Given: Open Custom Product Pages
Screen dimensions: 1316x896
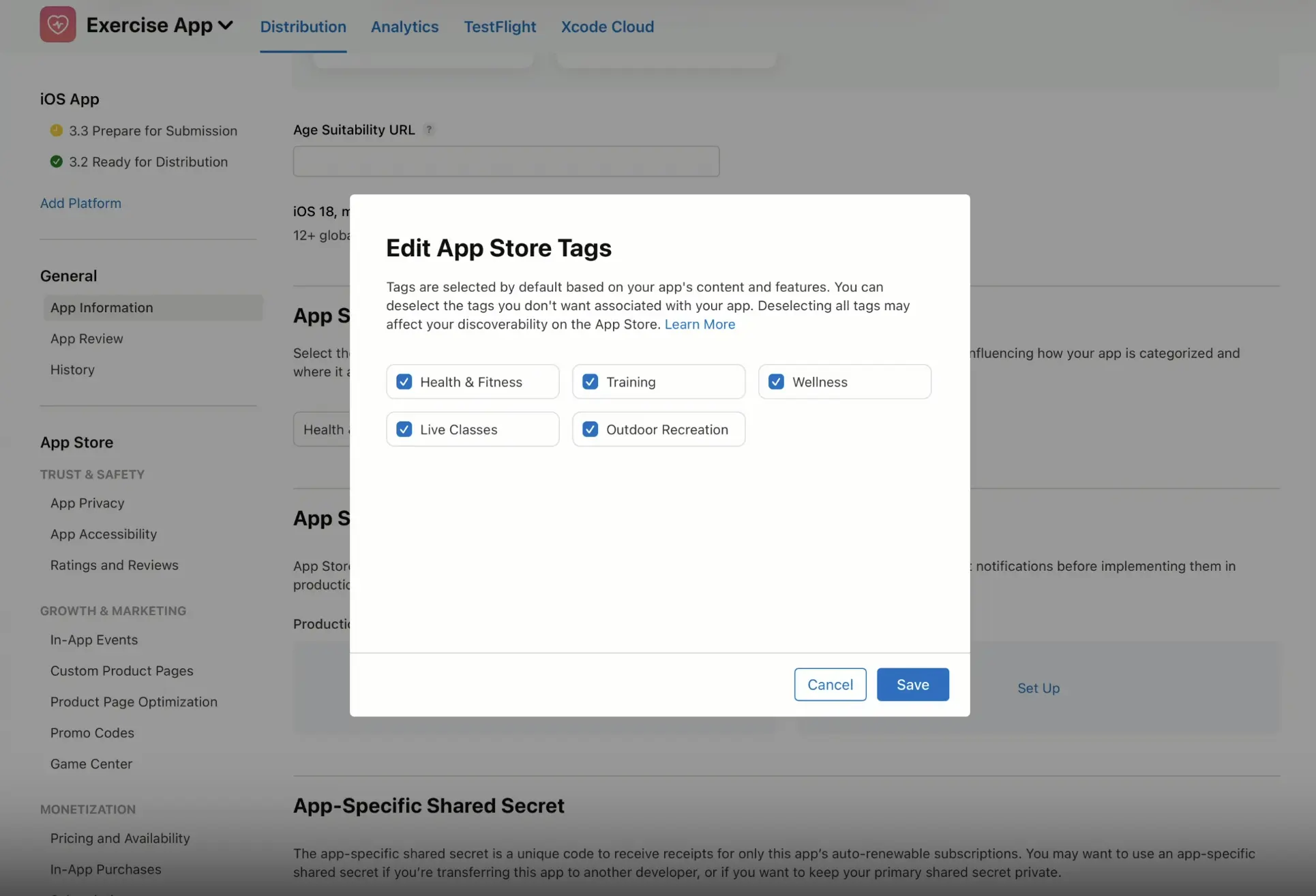Looking at the screenshot, I should tap(122, 671).
